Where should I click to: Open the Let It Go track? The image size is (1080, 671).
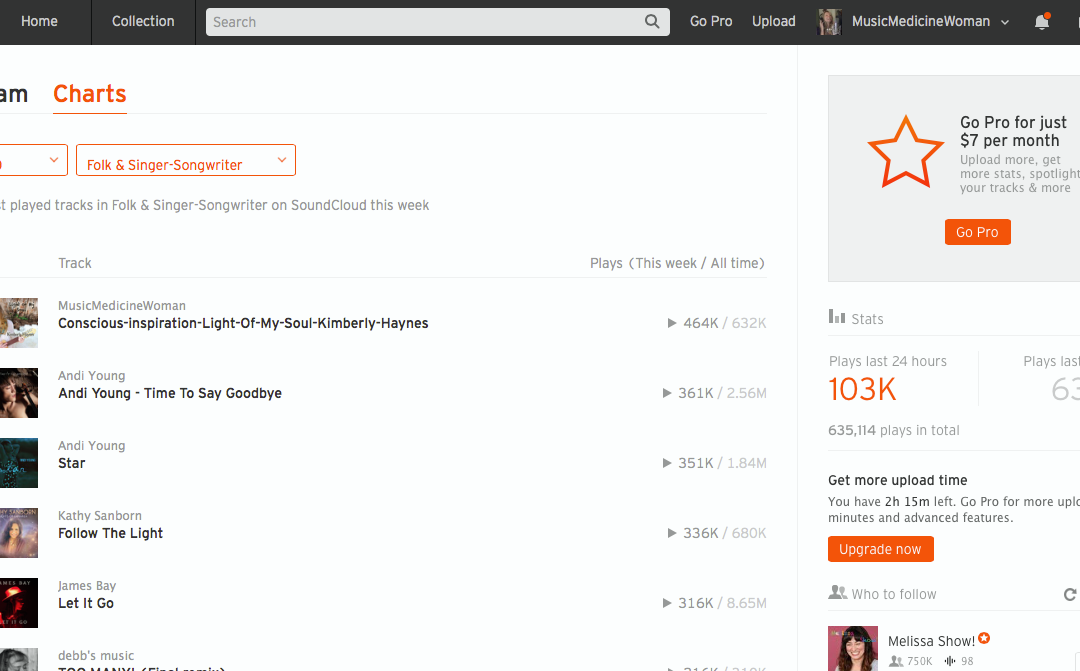pos(86,603)
